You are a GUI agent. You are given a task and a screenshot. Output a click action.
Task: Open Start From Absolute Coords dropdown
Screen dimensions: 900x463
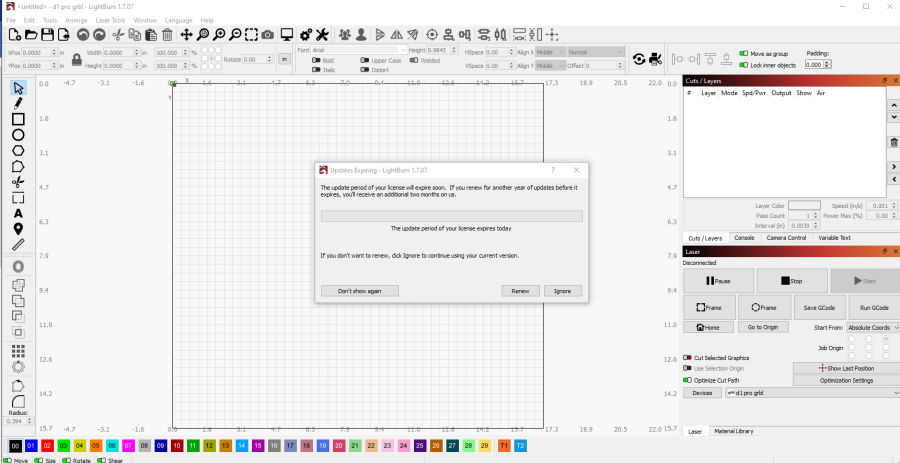coord(872,327)
